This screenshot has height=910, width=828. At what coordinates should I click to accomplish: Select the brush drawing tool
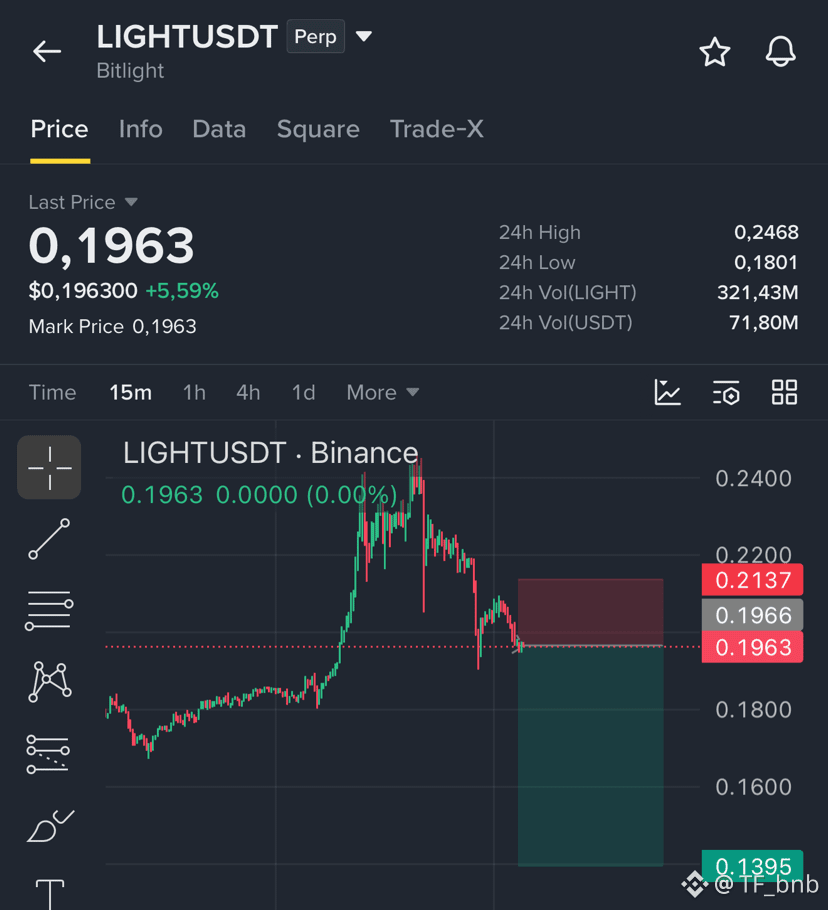click(x=50, y=825)
